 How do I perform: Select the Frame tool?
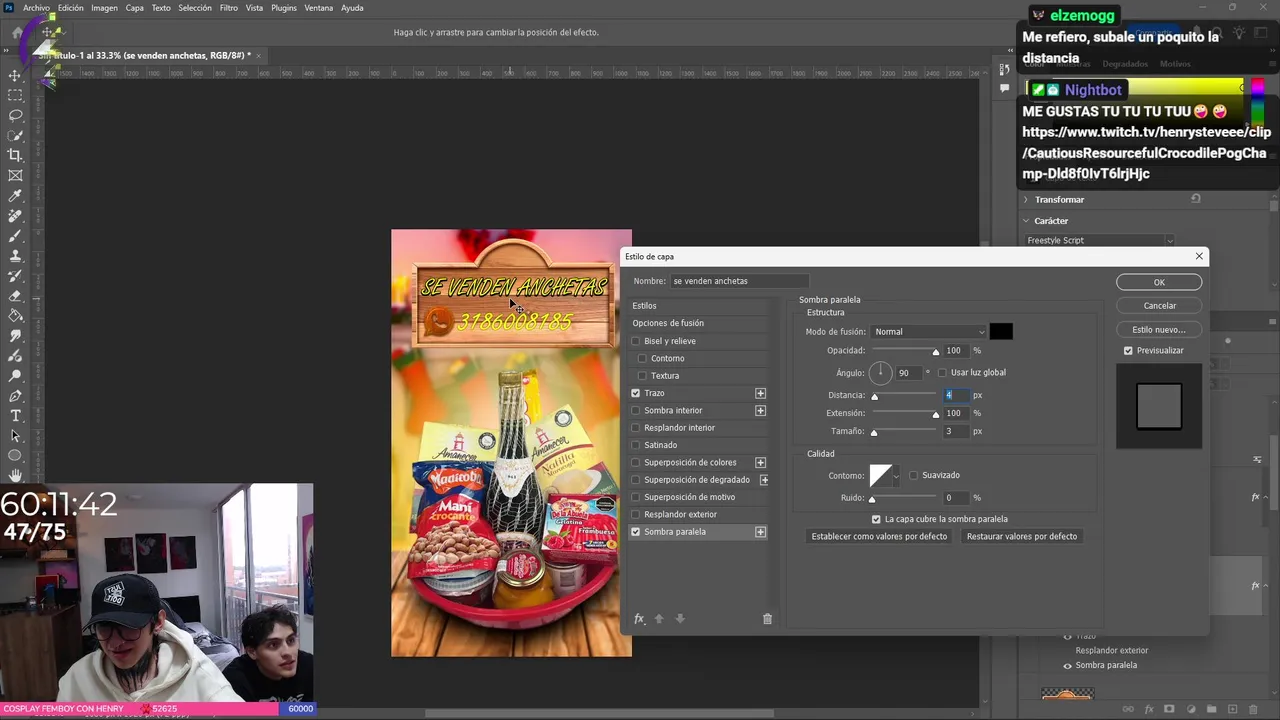click(x=15, y=175)
